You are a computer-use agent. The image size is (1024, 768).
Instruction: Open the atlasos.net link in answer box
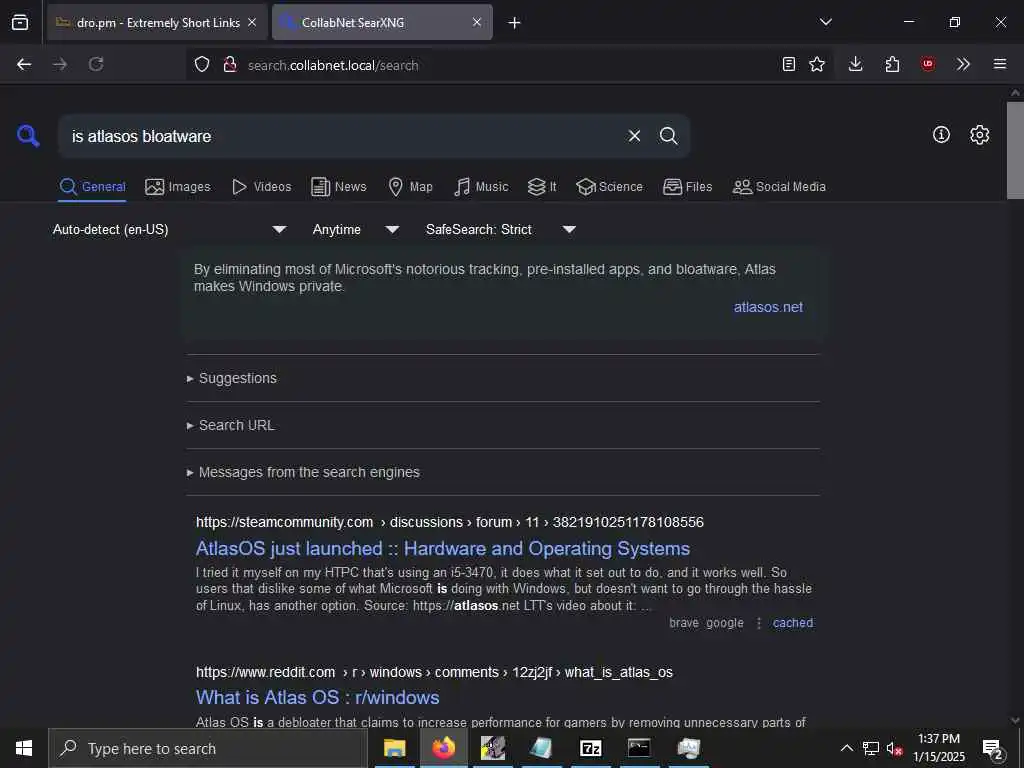768,307
